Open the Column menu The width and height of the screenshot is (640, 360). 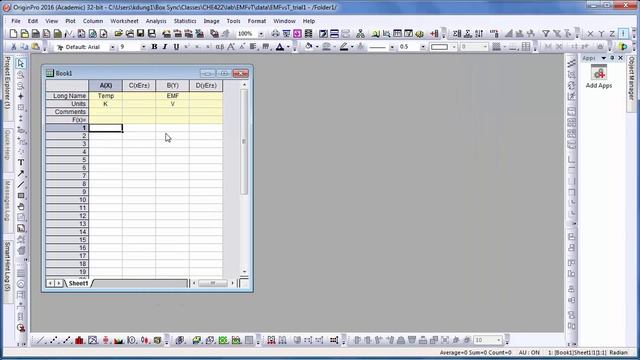click(93, 21)
